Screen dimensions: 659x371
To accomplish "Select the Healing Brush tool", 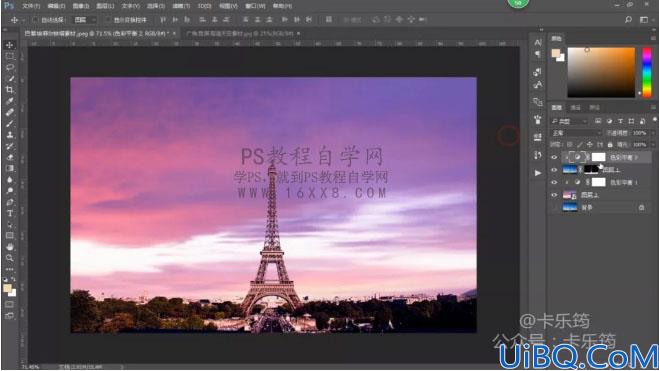I will [10, 112].
